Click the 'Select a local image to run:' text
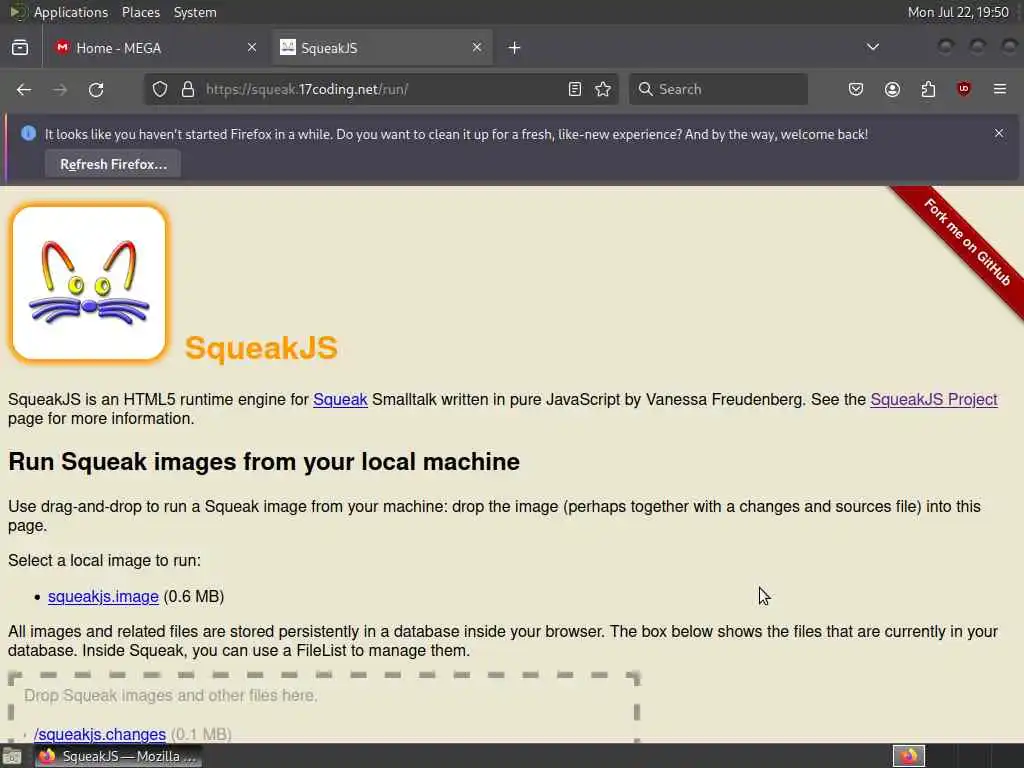The width and height of the screenshot is (1024, 768). (x=104, y=561)
